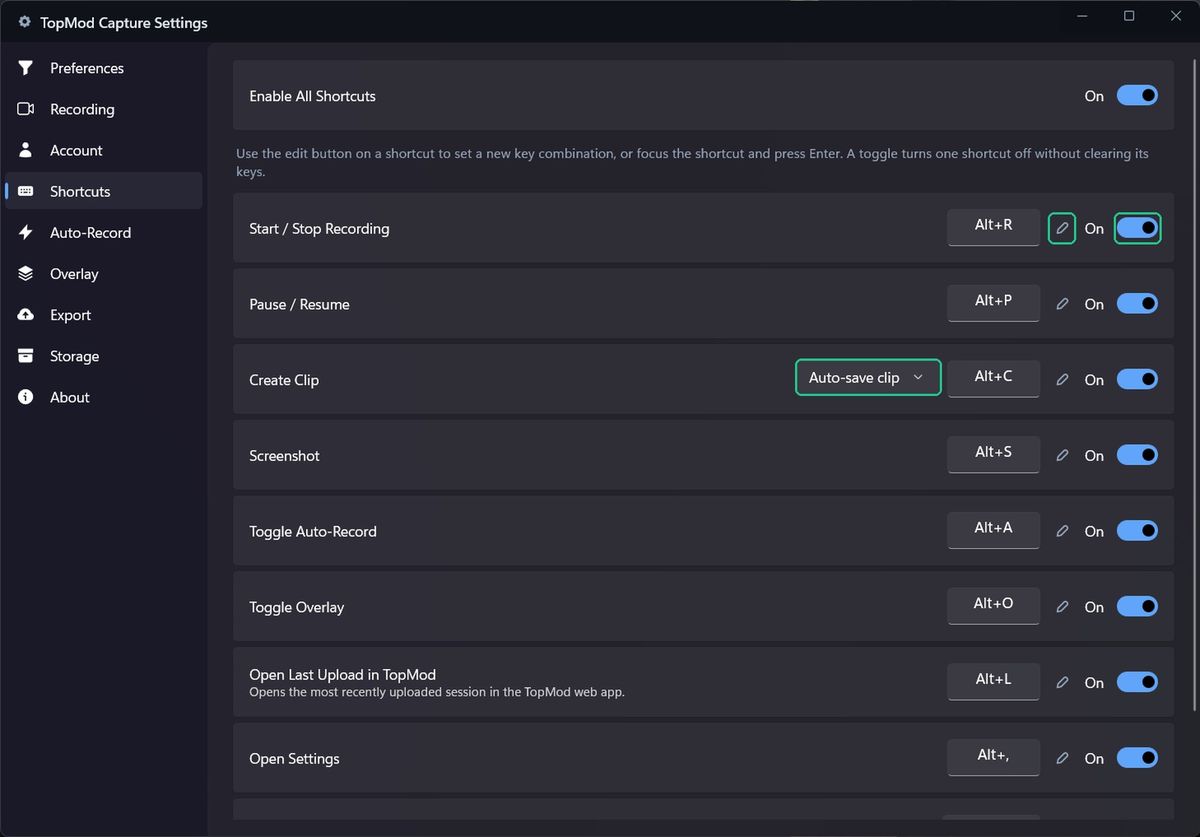
Task: Click the Enable All Shortcuts label
Action: [312, 96]
